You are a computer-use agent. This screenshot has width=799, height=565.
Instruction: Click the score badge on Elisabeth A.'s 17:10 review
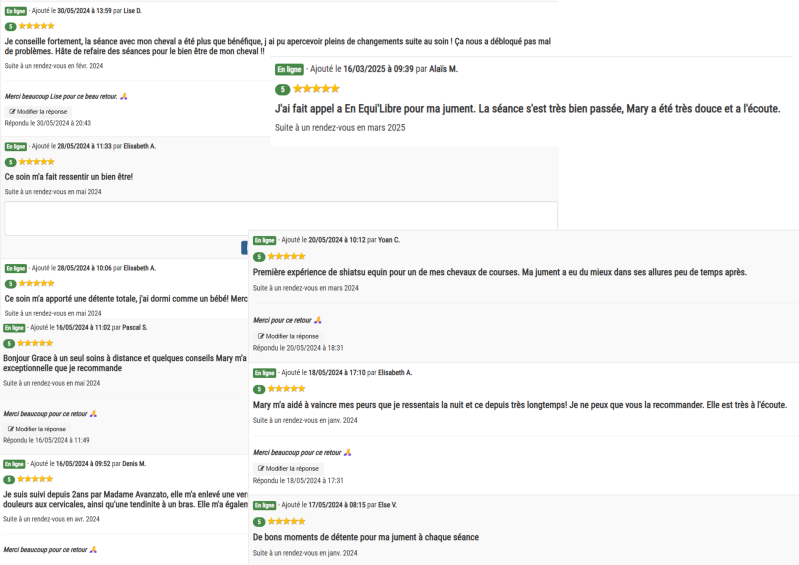(259, 389)
